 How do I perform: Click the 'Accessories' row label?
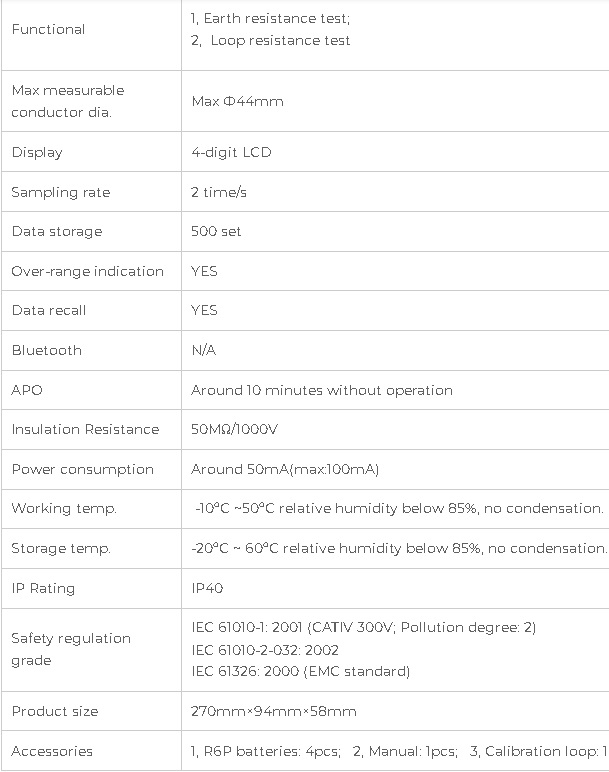[x=52, y=751]
